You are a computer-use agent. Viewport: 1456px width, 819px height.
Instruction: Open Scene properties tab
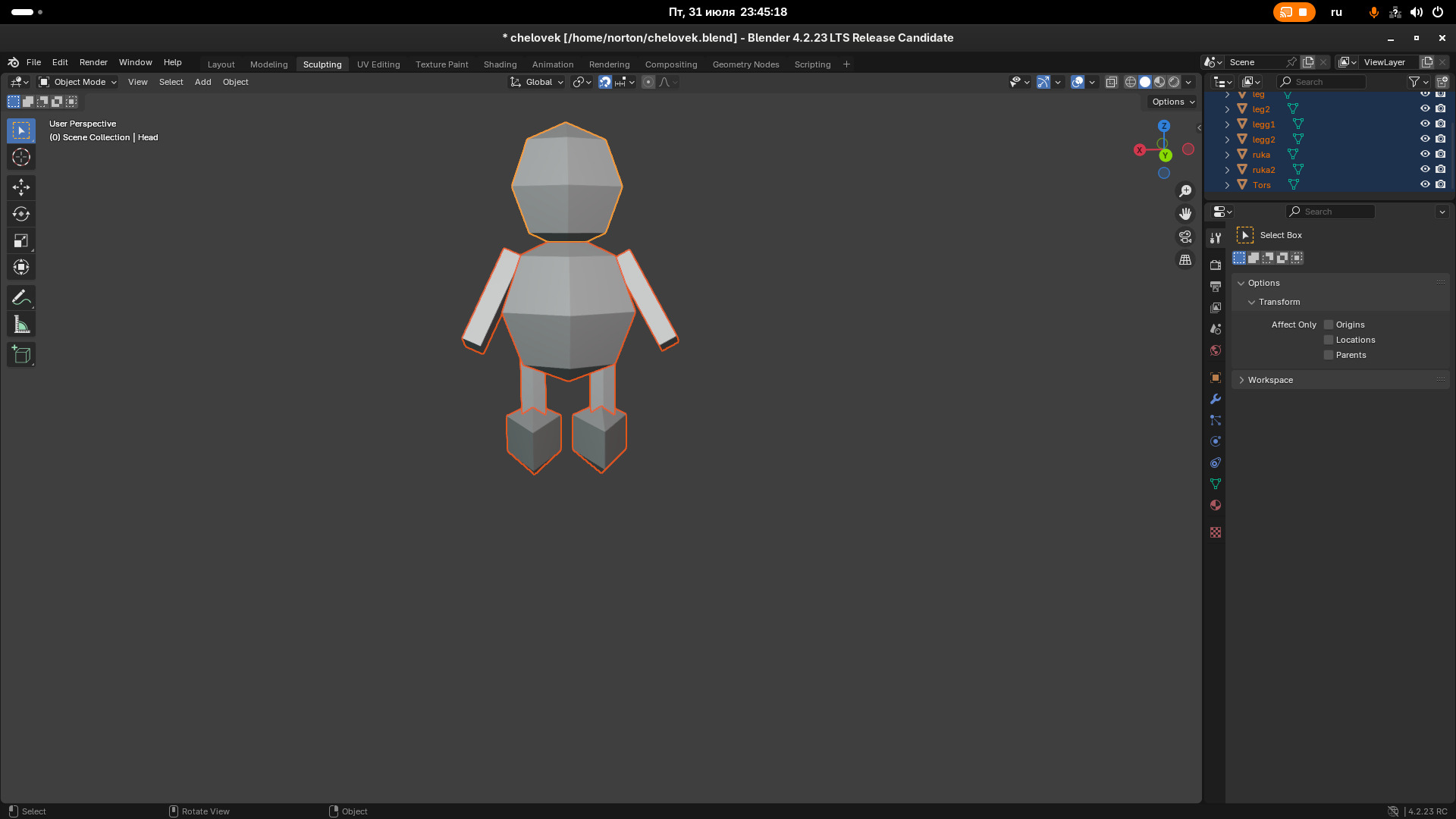(x=1216, y=328)
